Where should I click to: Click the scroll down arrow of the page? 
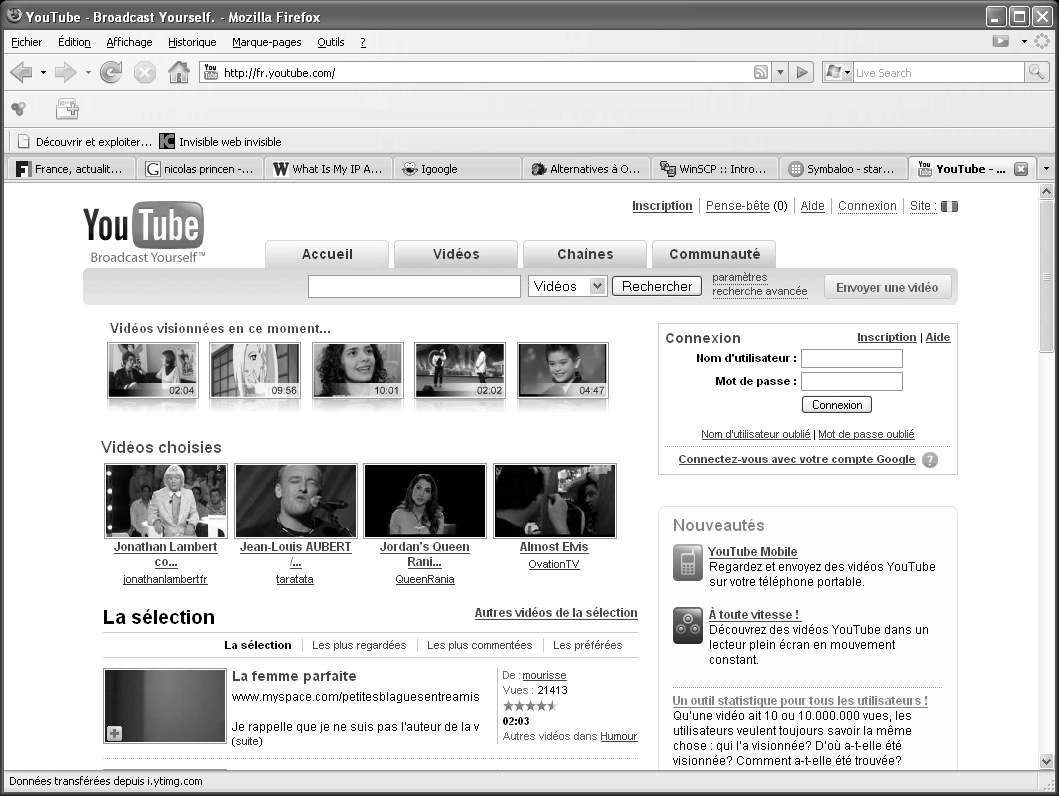1046,761
